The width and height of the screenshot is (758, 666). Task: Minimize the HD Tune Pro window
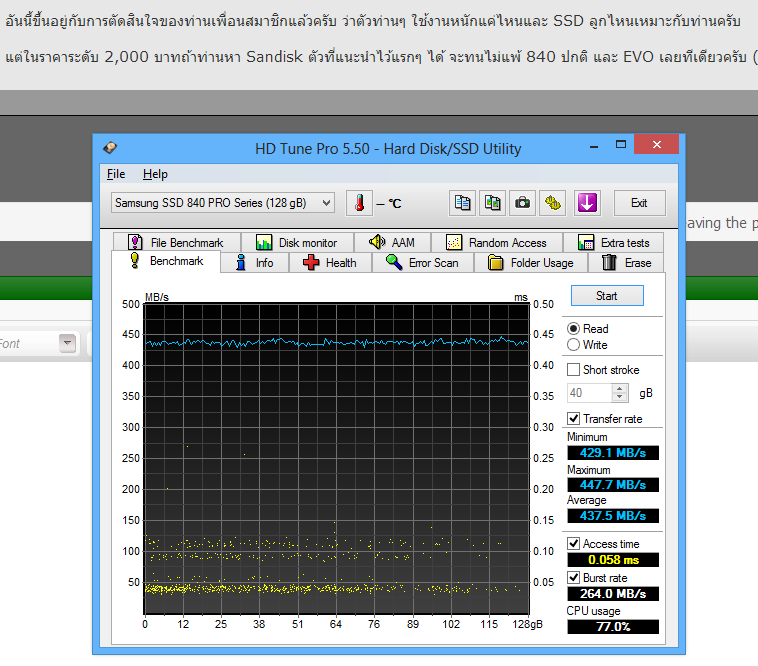594,145
